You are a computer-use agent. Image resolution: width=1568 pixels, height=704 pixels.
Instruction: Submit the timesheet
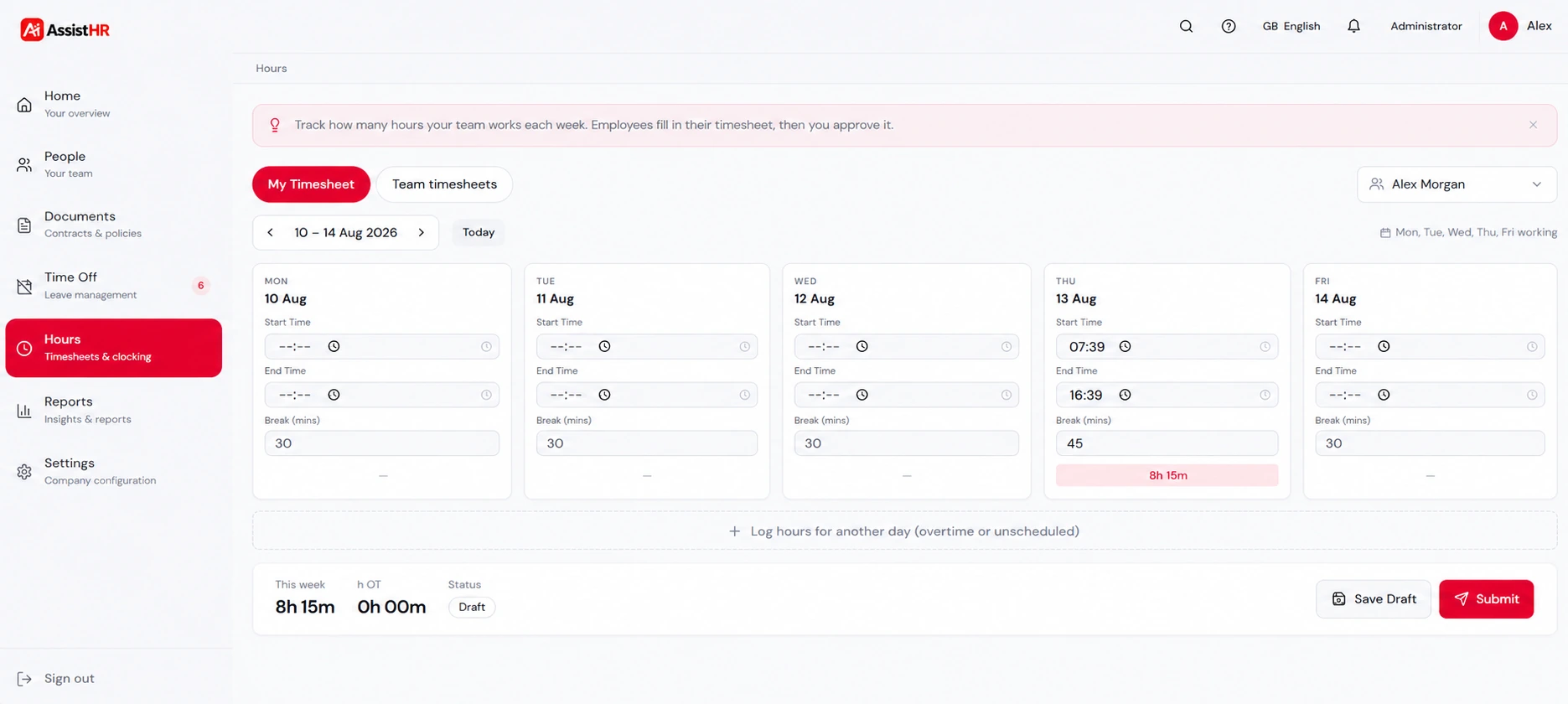(1486, 599)
